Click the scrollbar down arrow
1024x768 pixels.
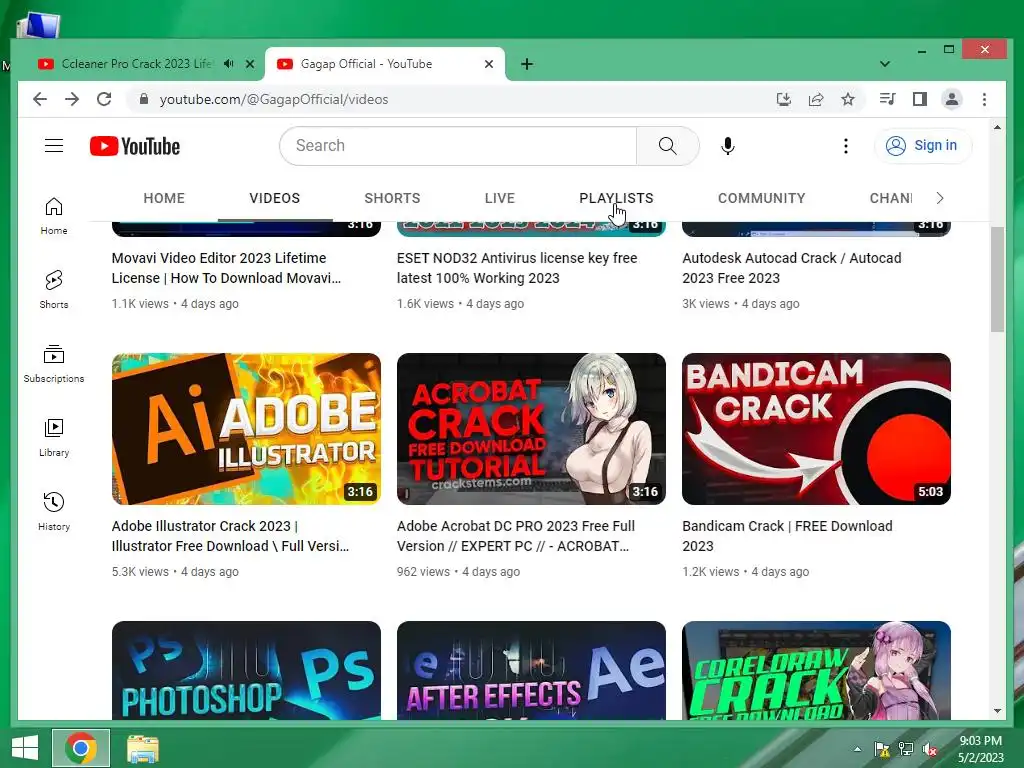tap(997, 711)
